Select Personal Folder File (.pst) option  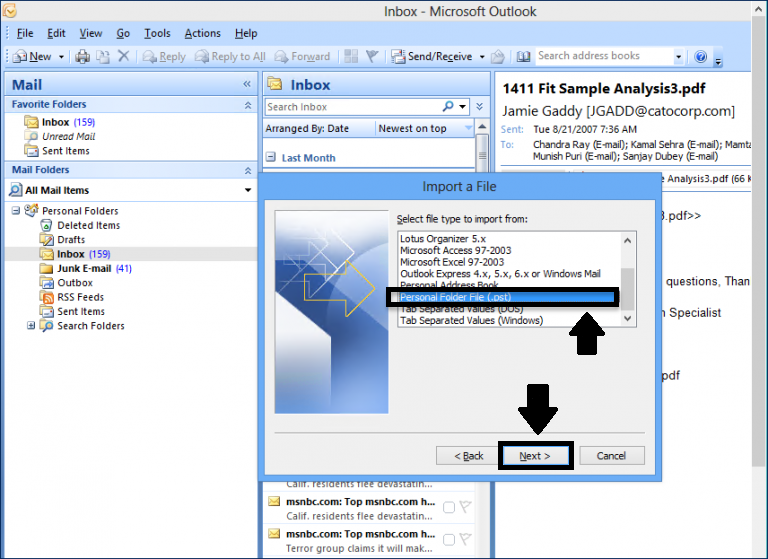506,297
